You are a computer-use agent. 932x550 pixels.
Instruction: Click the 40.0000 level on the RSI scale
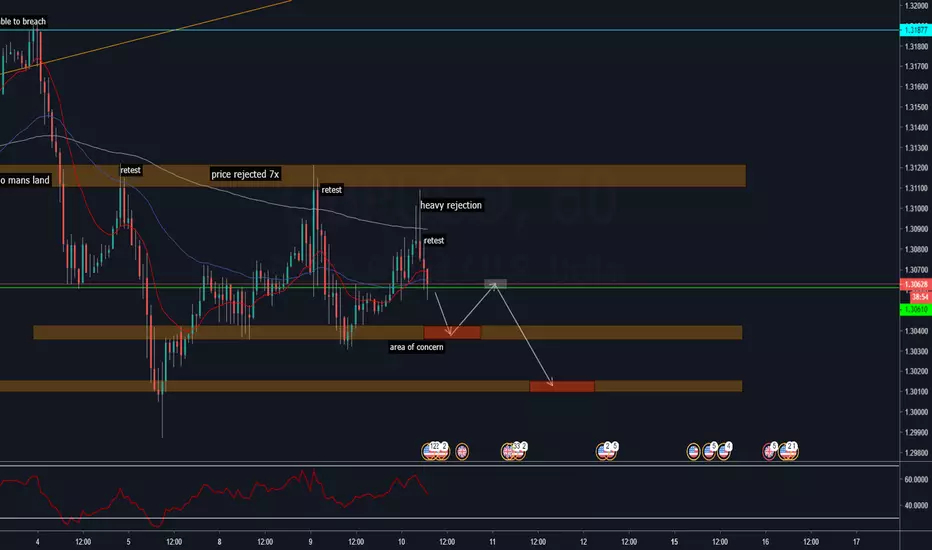point(915,505)
